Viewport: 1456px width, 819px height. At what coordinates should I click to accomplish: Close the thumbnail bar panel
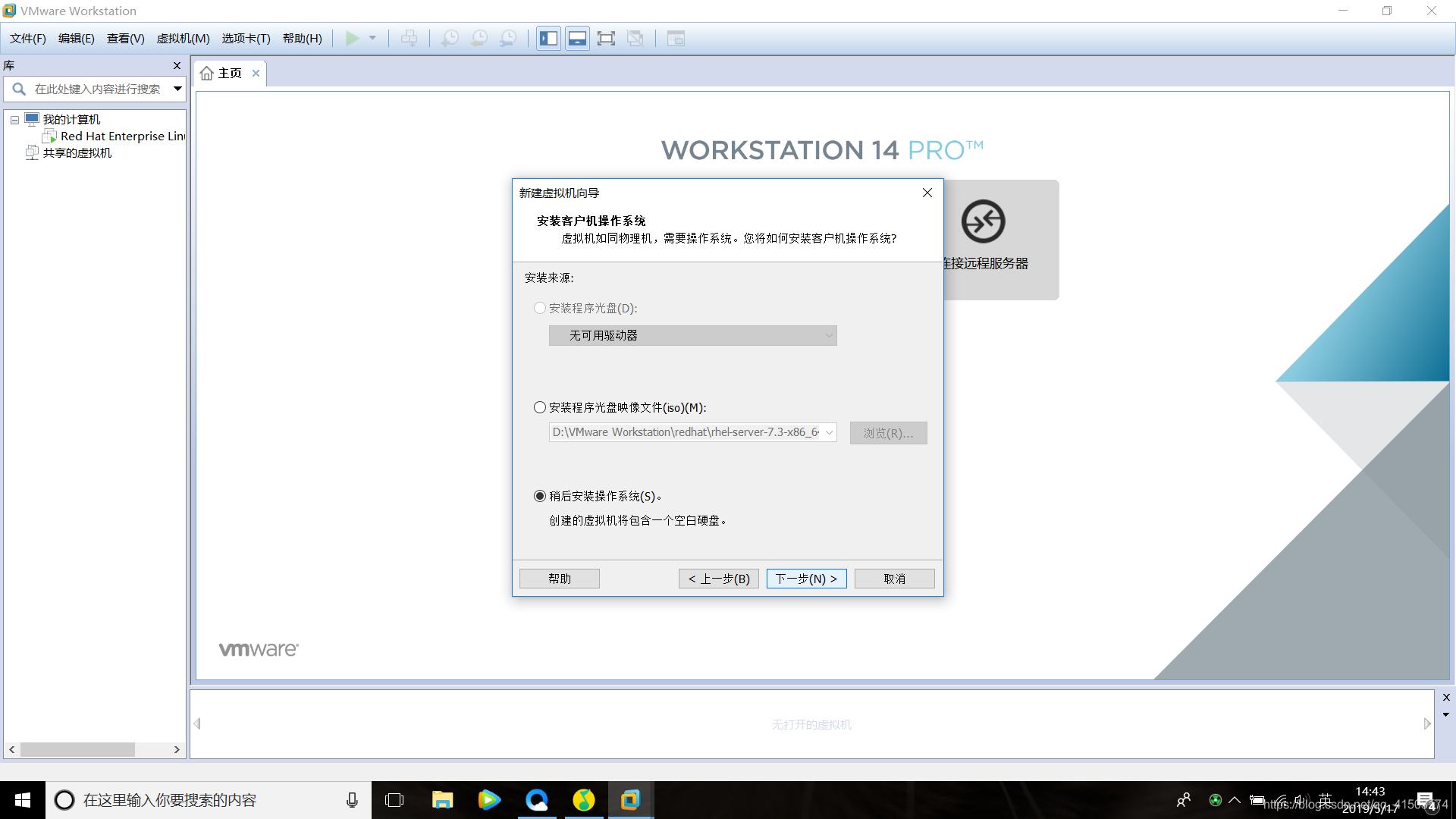point(1446,698)
